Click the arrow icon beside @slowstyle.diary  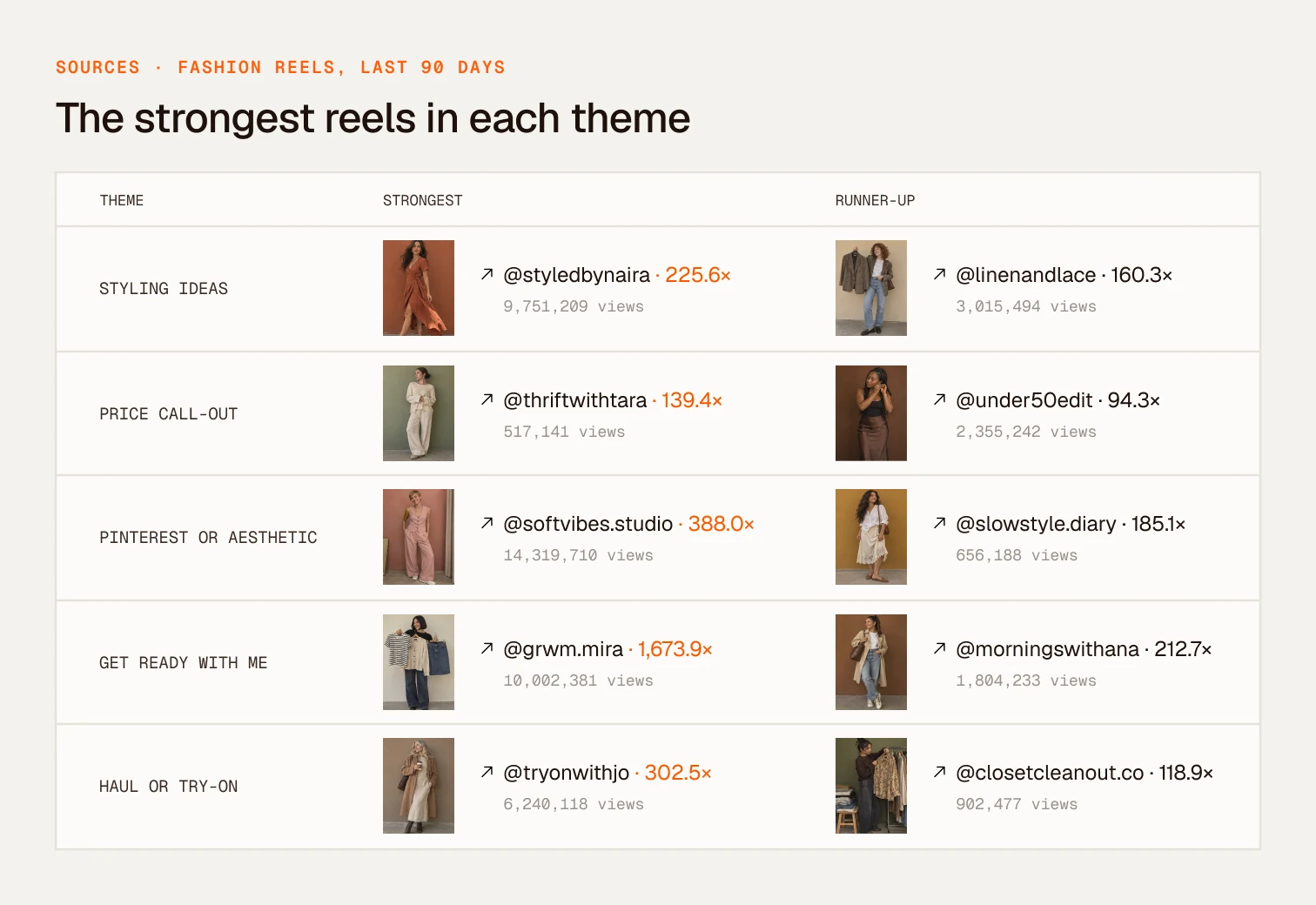[x=940, y=523]
